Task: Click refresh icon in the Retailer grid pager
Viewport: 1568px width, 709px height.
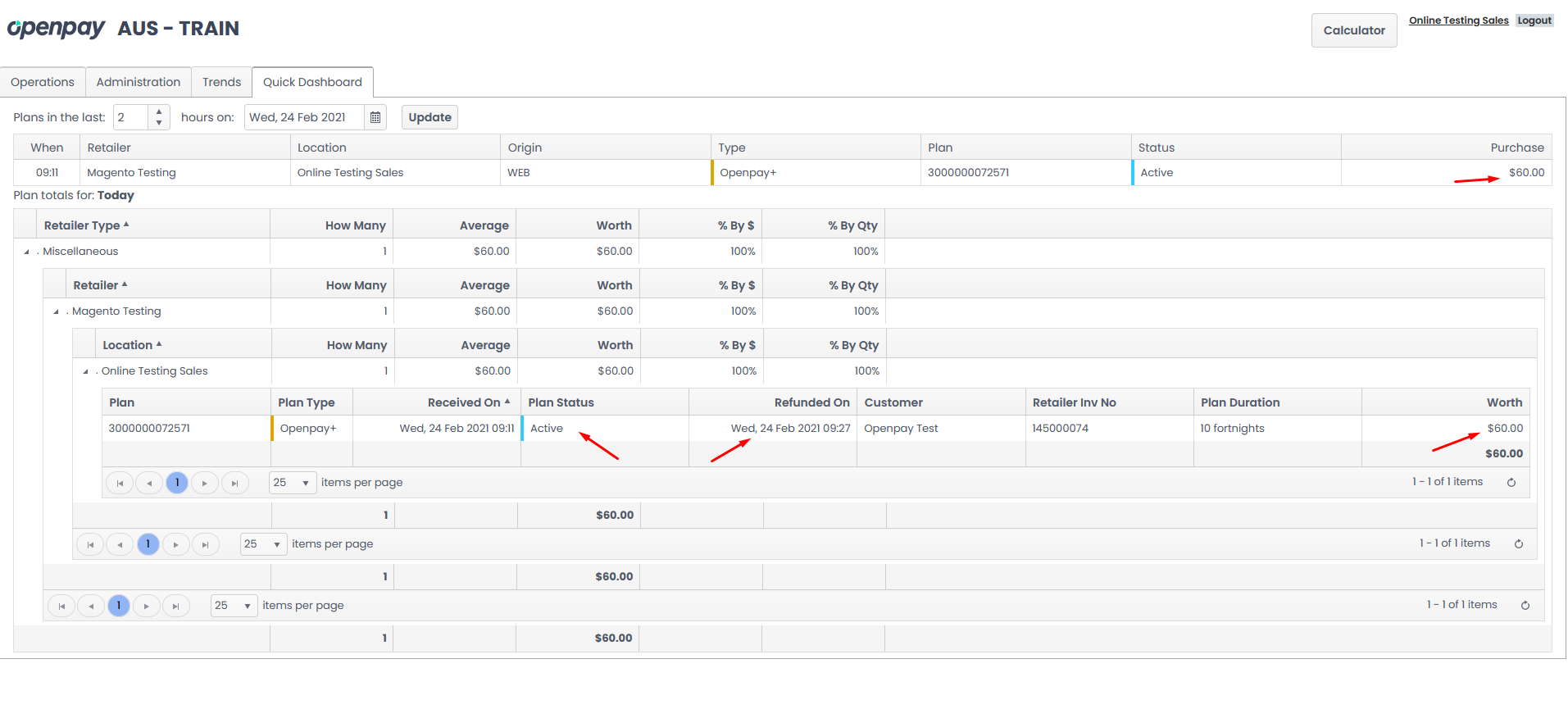Action: point(1525,606)
